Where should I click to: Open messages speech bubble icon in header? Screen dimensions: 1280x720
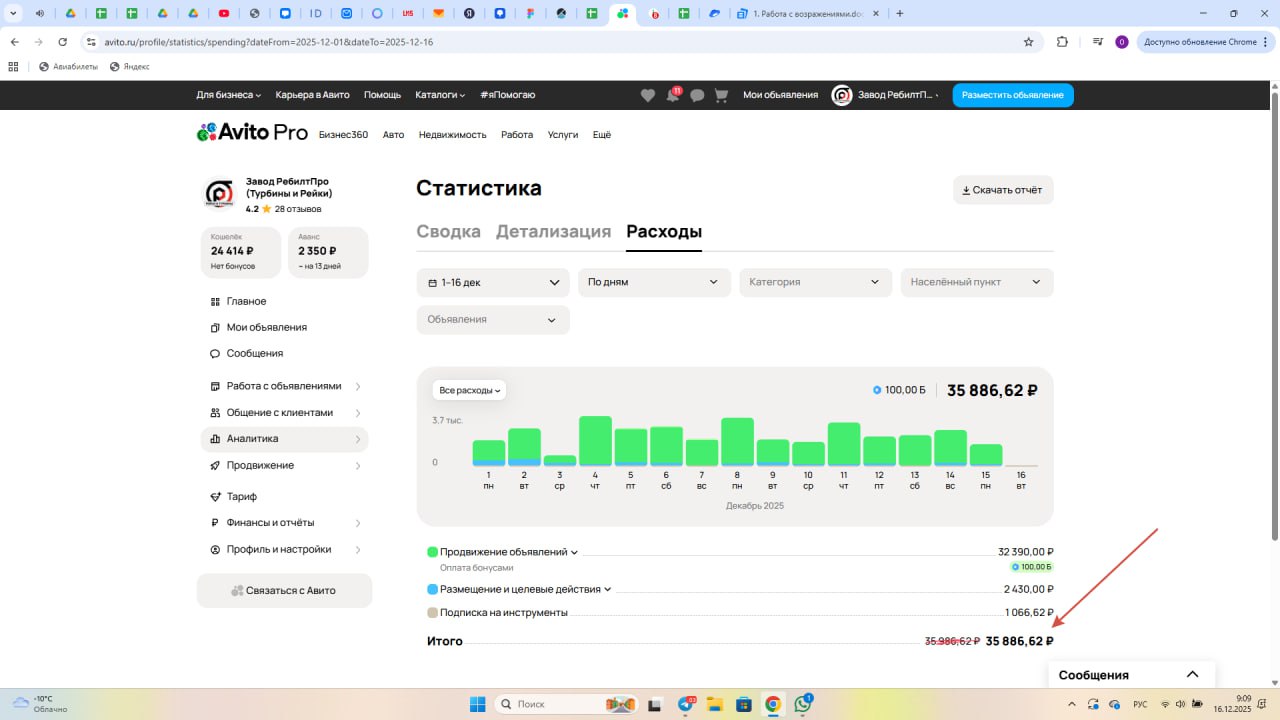697,95
